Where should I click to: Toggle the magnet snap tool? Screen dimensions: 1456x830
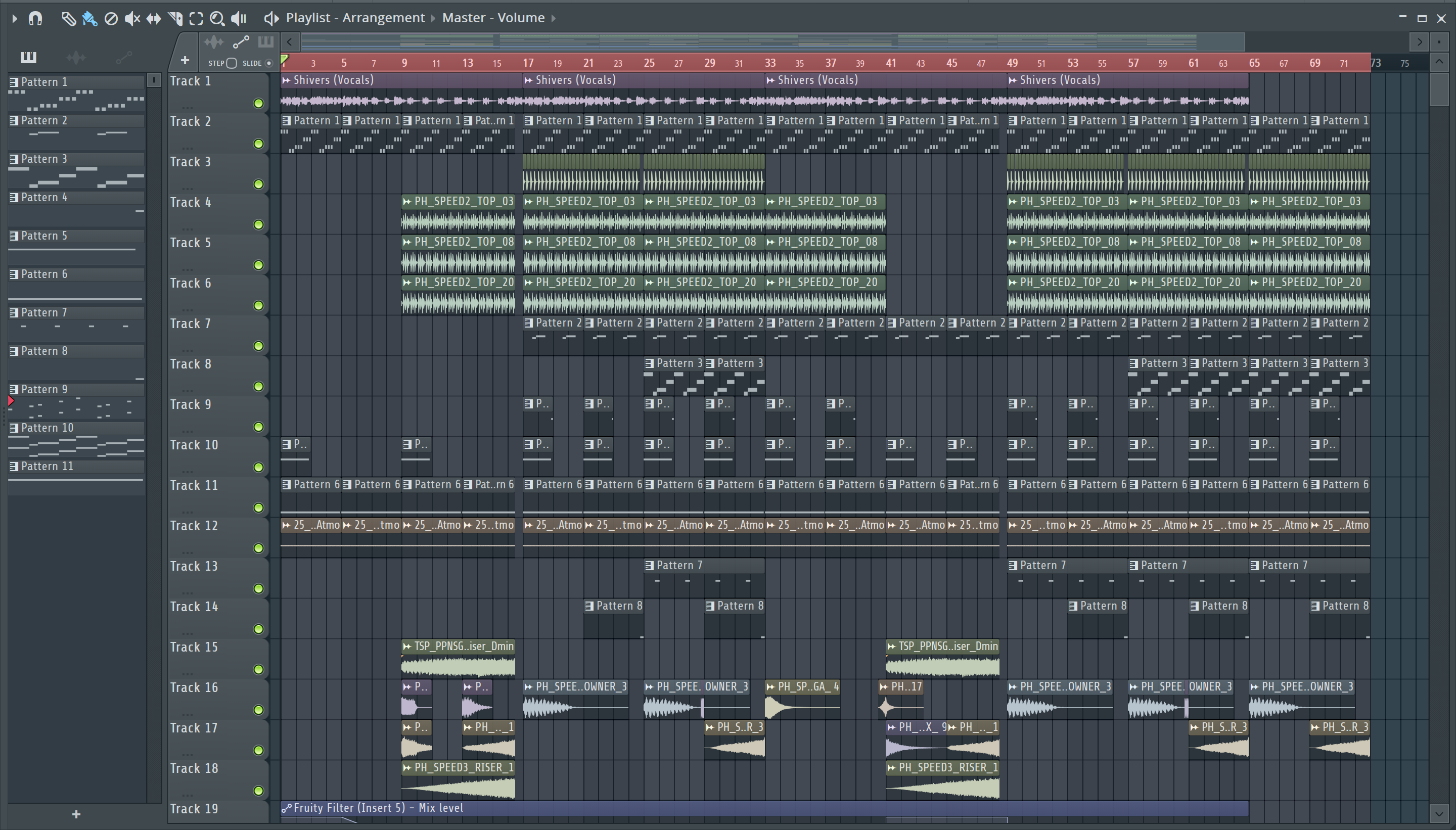pyautogui.click(x=35, y=18)
